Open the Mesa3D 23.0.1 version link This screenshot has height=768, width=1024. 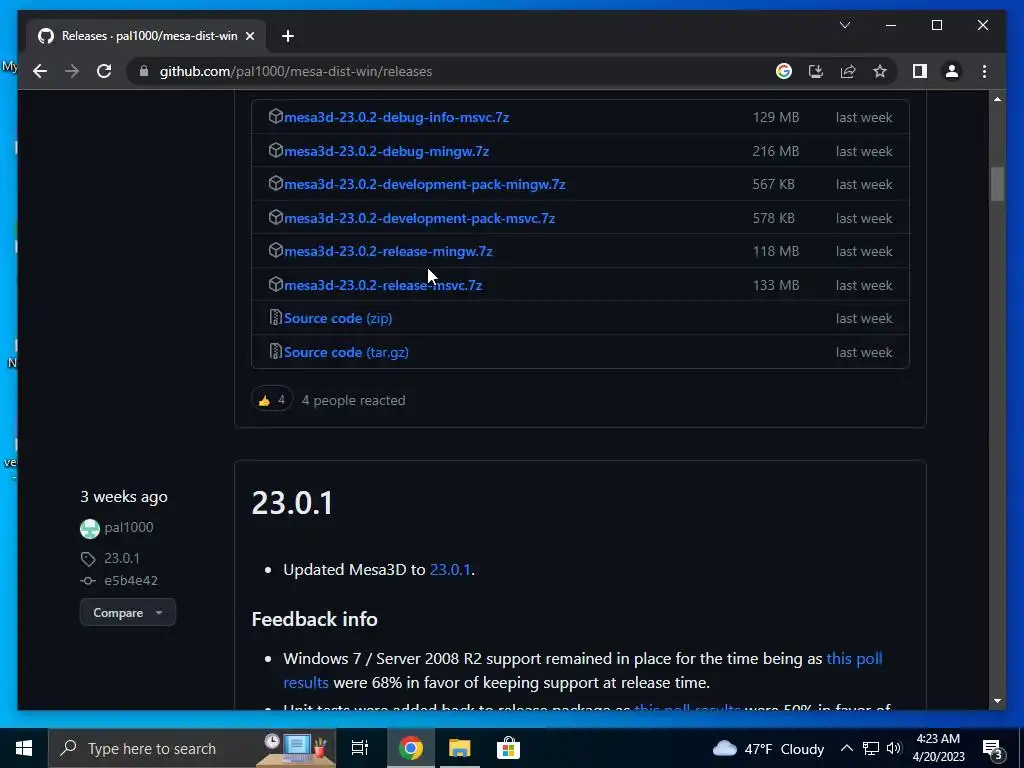(x=450, y=569)
